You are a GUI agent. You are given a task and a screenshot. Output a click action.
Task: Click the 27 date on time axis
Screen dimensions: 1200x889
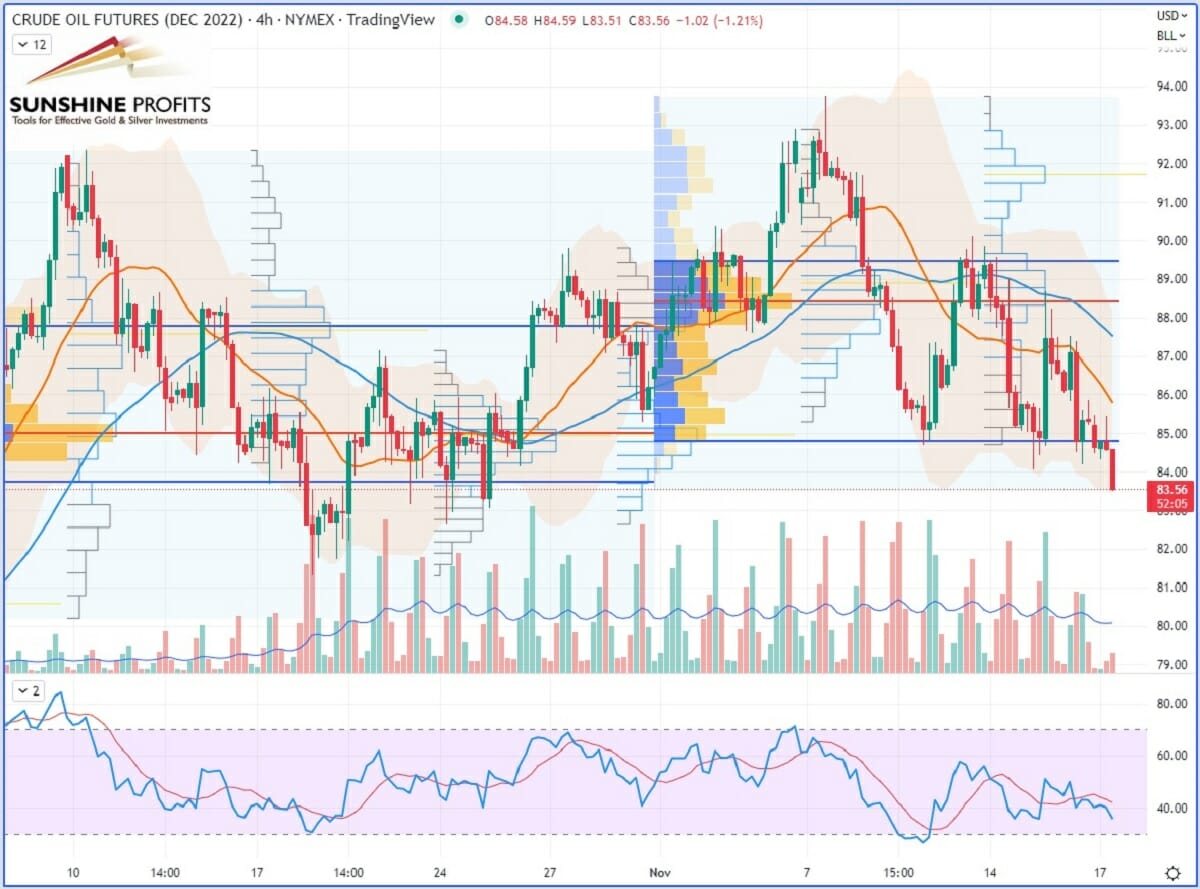550,872
